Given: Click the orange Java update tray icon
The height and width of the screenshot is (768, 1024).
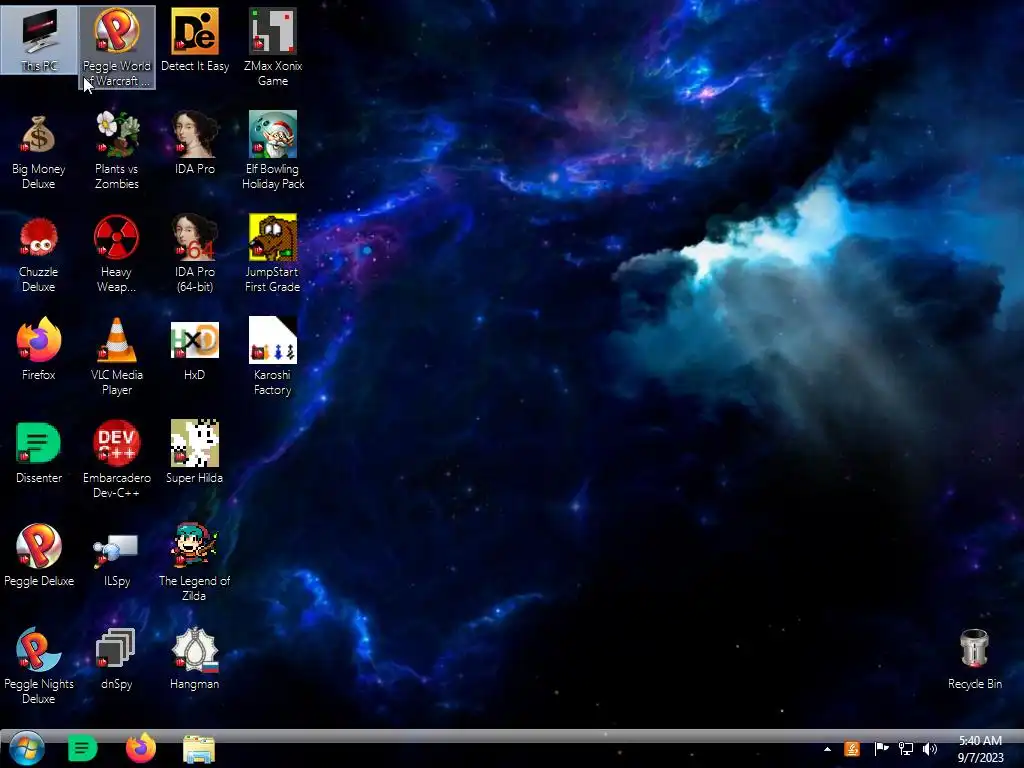Looking at the screenshot, I should click(852, 749).
